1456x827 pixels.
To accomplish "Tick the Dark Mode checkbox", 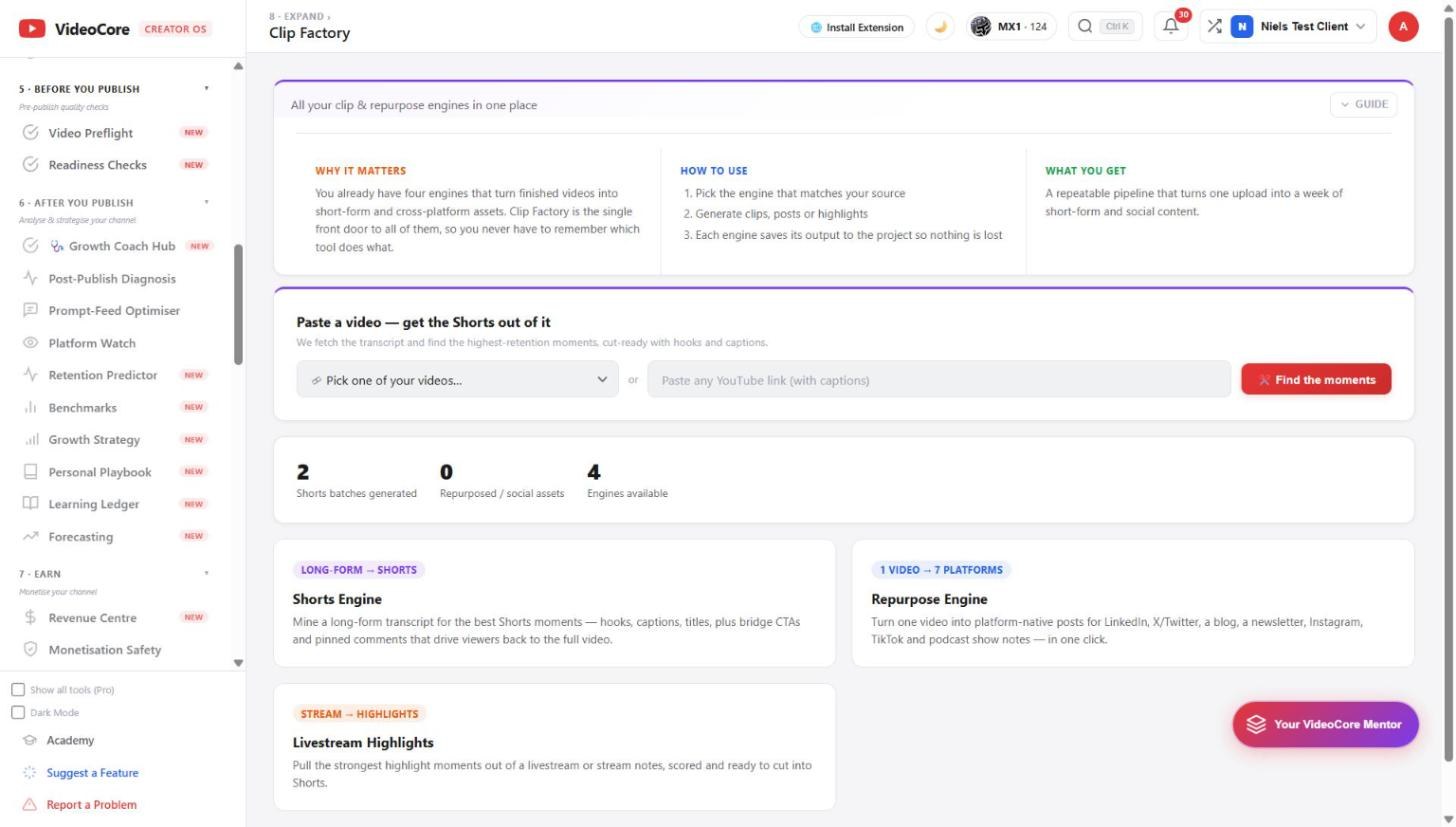I will point(18,713).
